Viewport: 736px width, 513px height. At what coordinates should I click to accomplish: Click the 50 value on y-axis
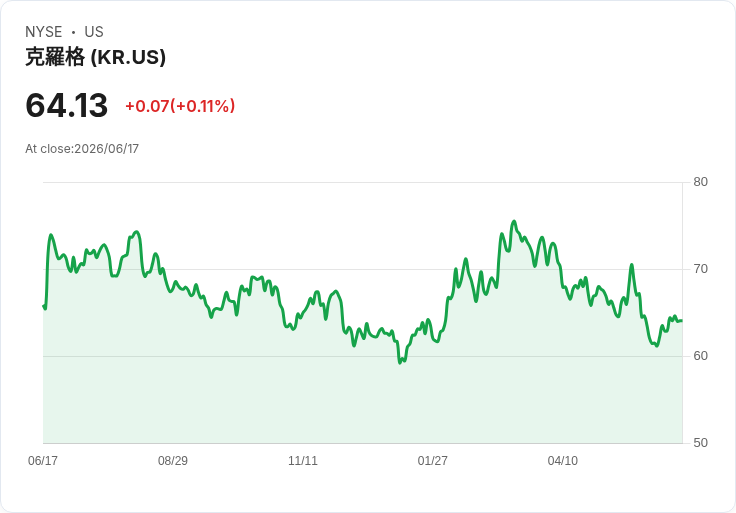[700, 443]
